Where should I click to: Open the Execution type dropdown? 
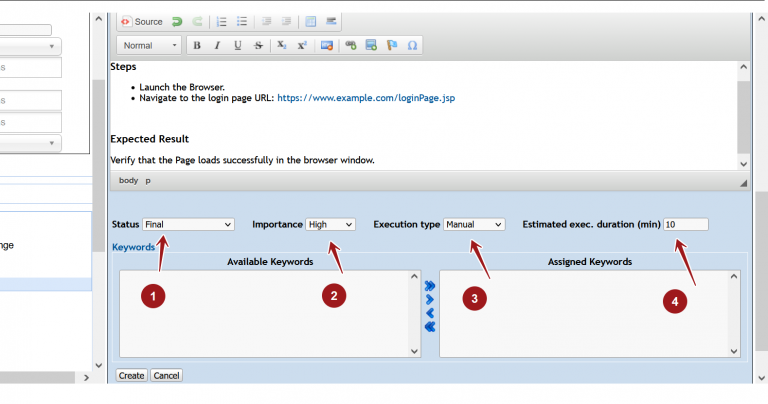(474, 225)
